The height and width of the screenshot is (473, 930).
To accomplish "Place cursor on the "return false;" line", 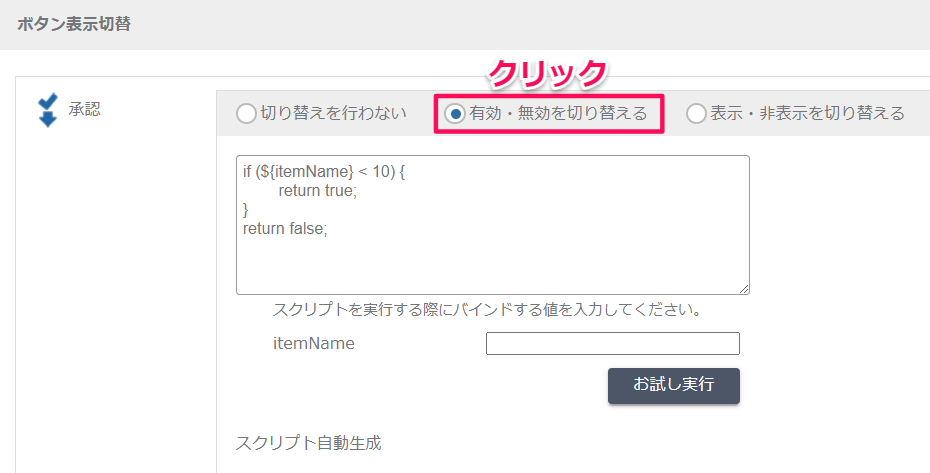I will [285, 228].
